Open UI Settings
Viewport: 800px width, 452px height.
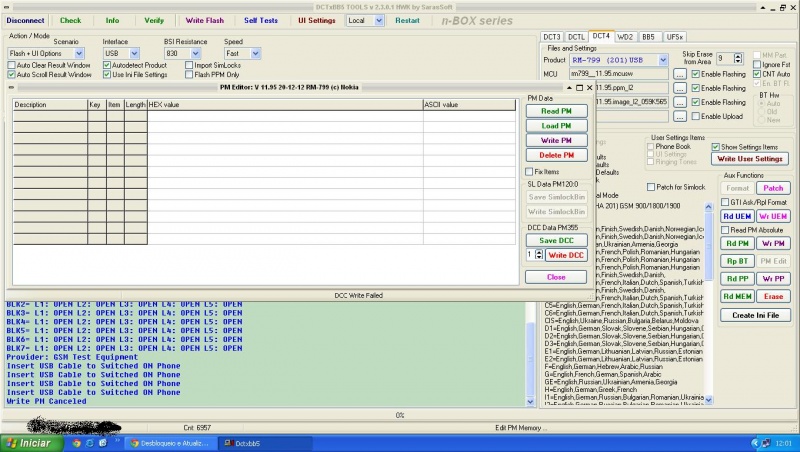point(317,20)
